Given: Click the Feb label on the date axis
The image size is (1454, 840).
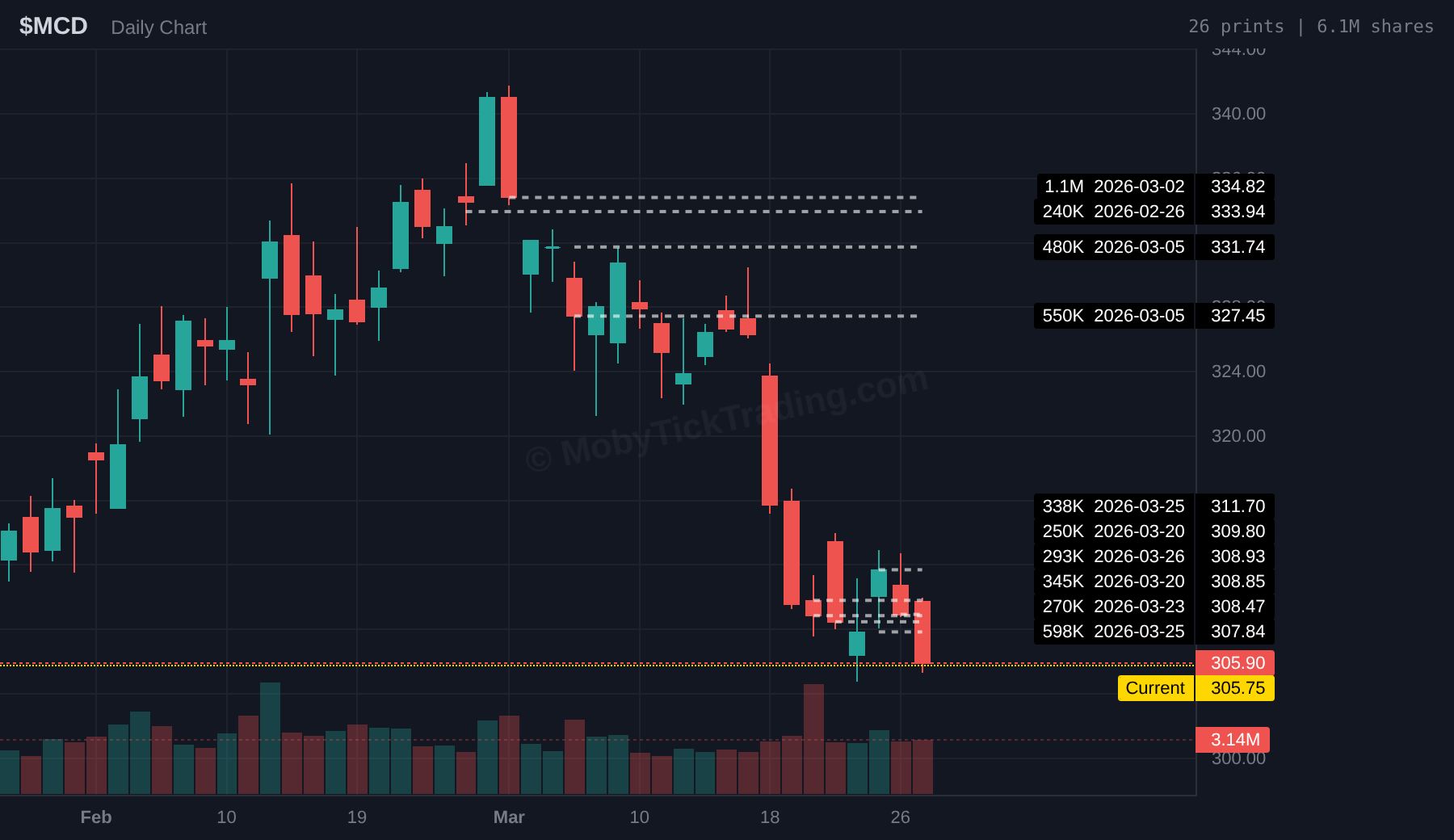Looking at the screenshot, I should pyautogui.click(x=96, y=817).
